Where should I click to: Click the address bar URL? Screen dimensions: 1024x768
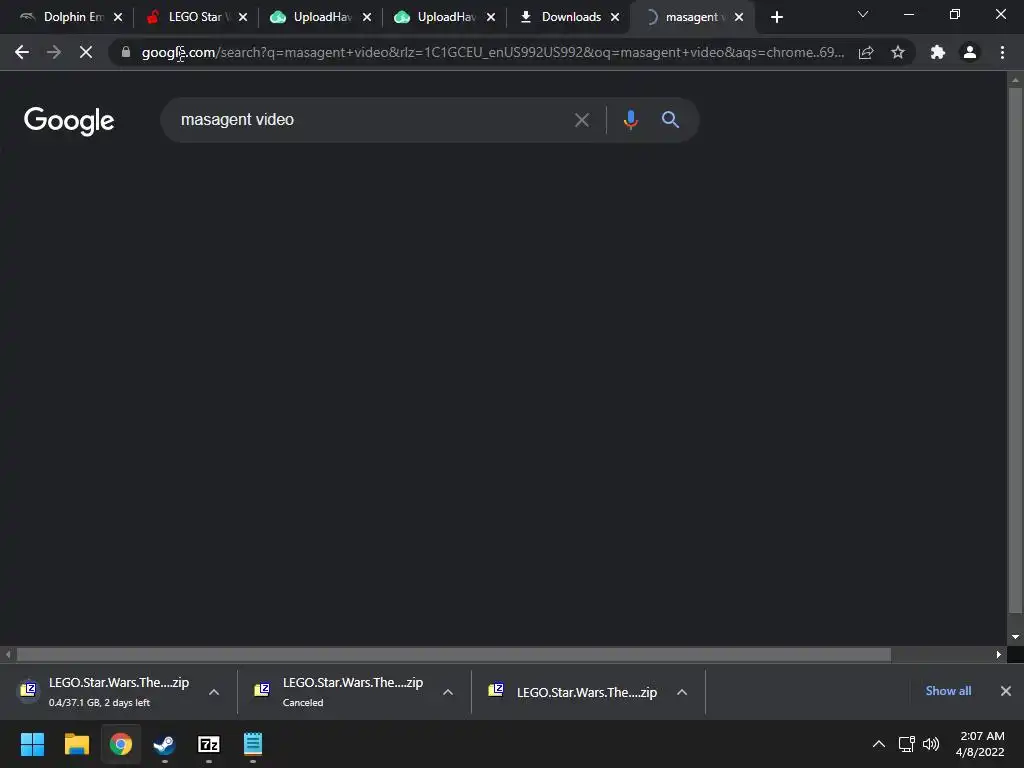(493, 52)
